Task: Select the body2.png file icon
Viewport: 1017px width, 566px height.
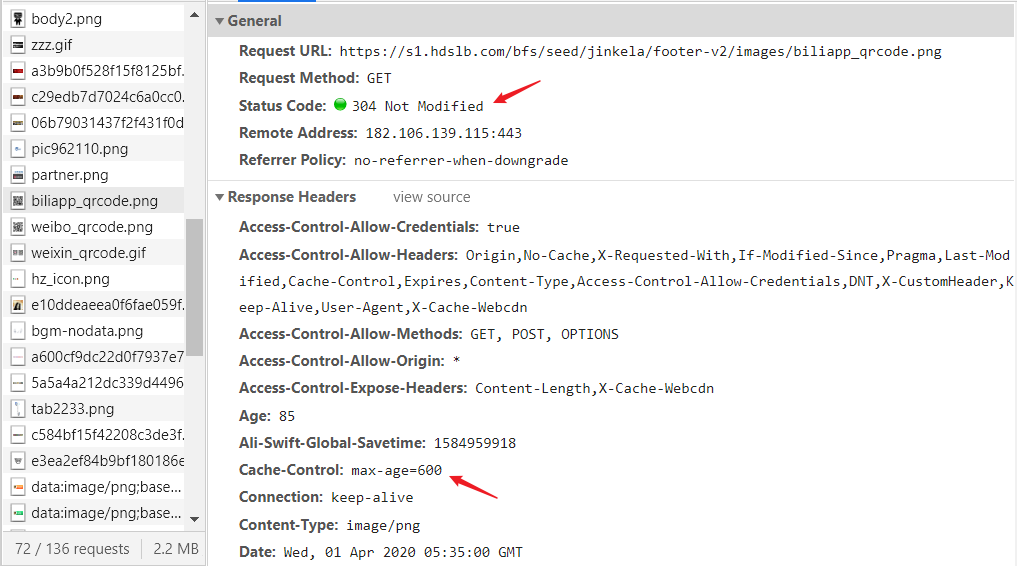Action: [x=18, y=19]
